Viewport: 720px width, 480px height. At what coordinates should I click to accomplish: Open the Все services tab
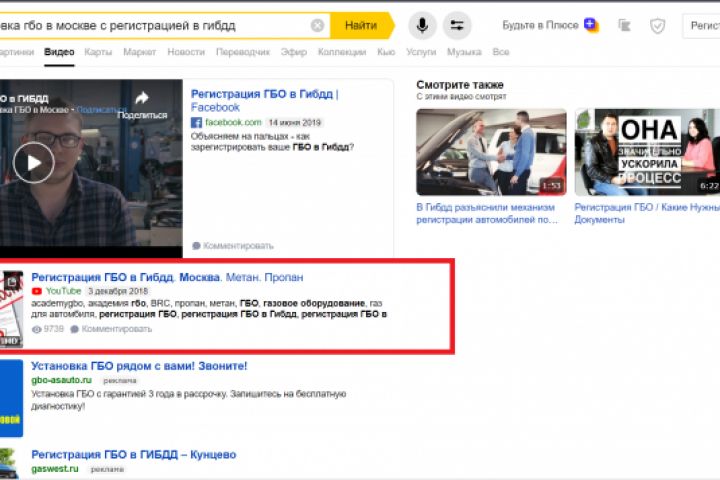[501, 52]
